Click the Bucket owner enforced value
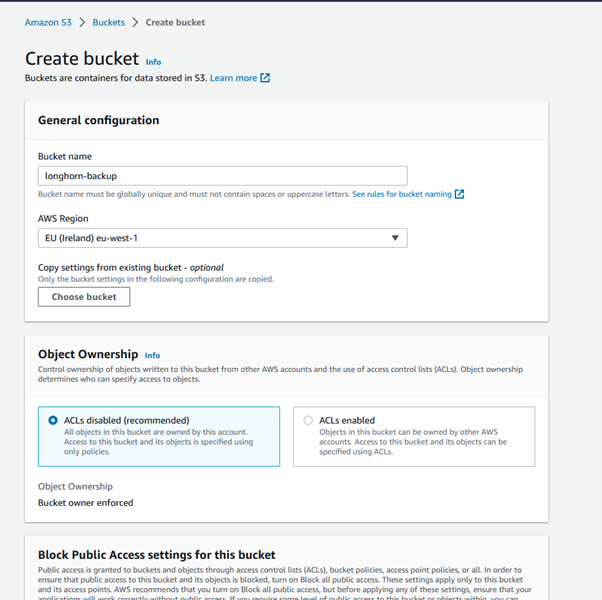Image resolution: width=602 pixels, height=600 pixels. pyautogui.click(x=86, y=503)
